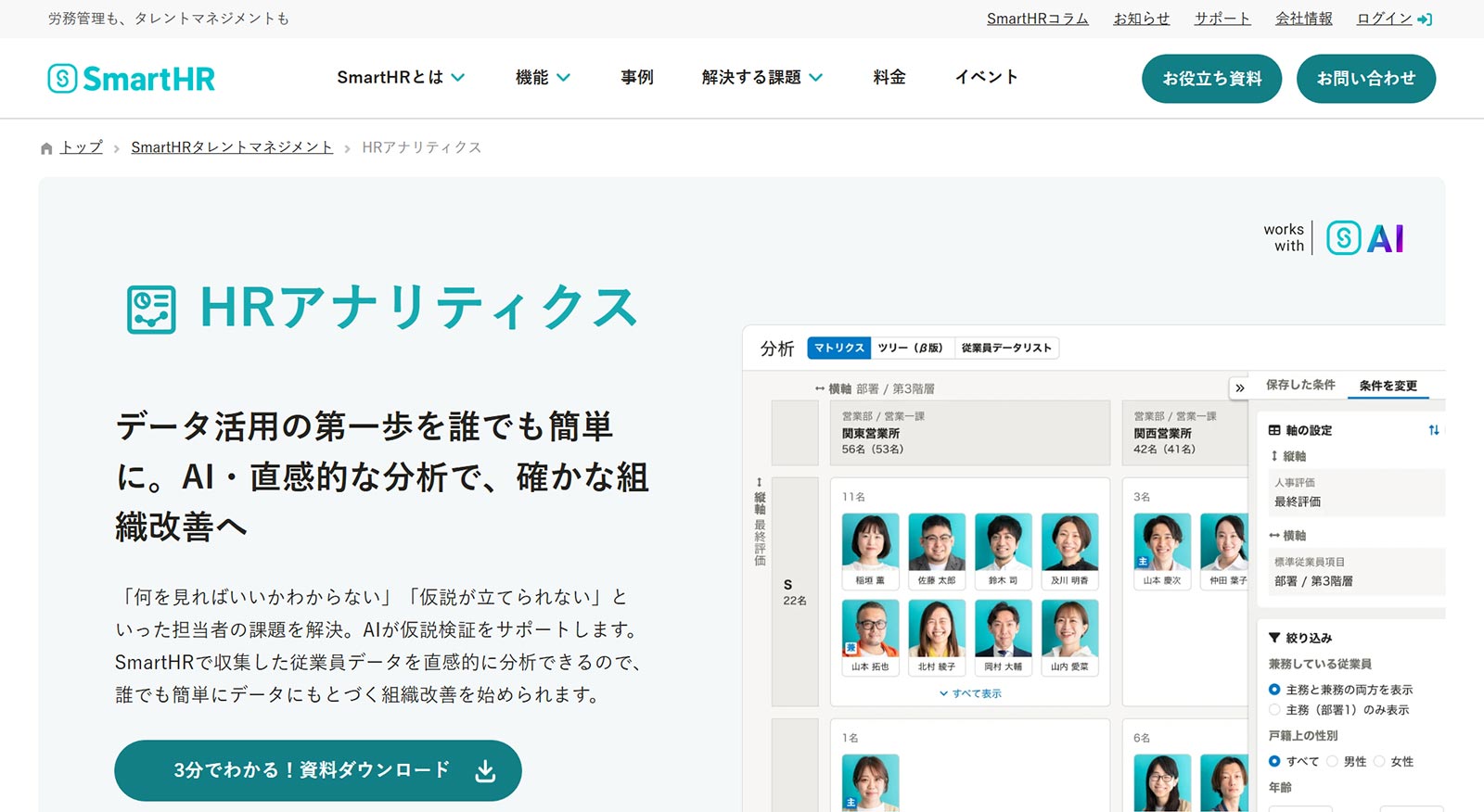Open the 最終評価 vertical axis selector
Image resolution: width=1484 pixels, height=812 pixels.
coord(1357,492)
